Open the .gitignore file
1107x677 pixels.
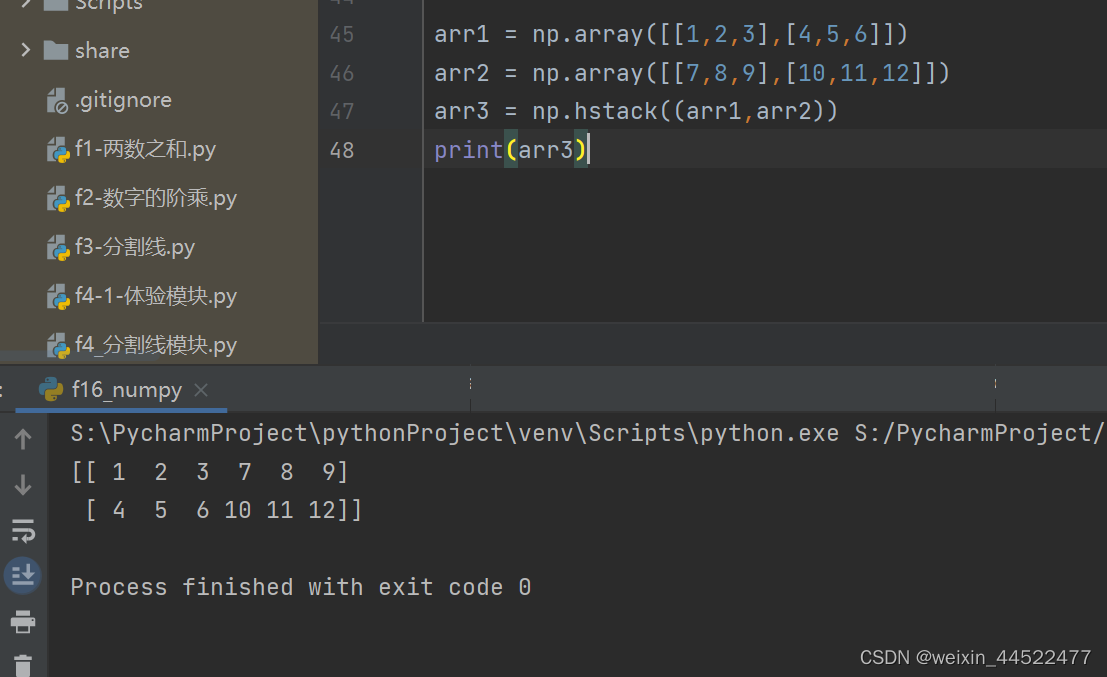coord(123,100)
